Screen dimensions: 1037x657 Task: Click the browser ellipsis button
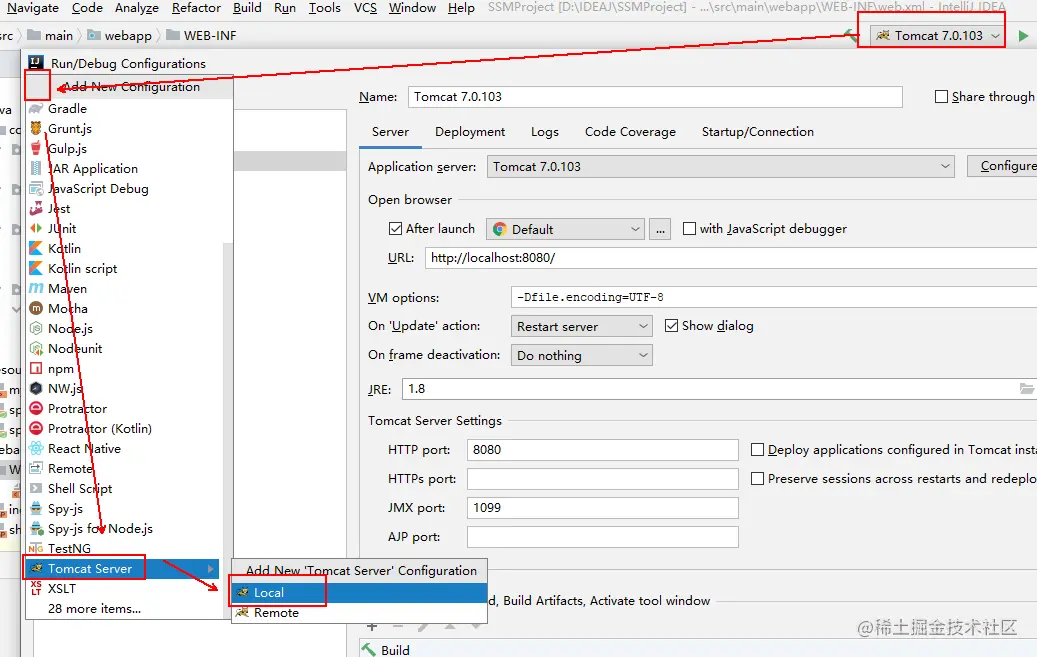pos(660,229)
